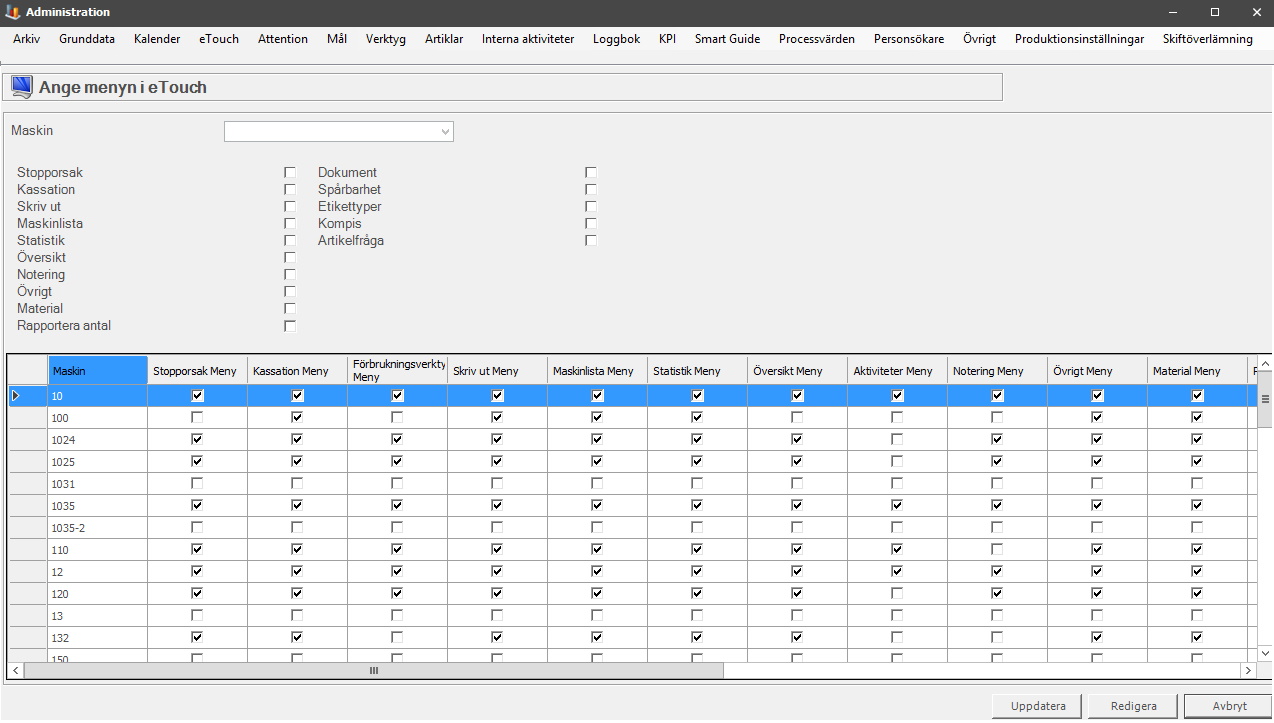This screenshot has height=723, width=1274.
Task: Click the Övrigt Meny column header
Action: point(1097,371)
